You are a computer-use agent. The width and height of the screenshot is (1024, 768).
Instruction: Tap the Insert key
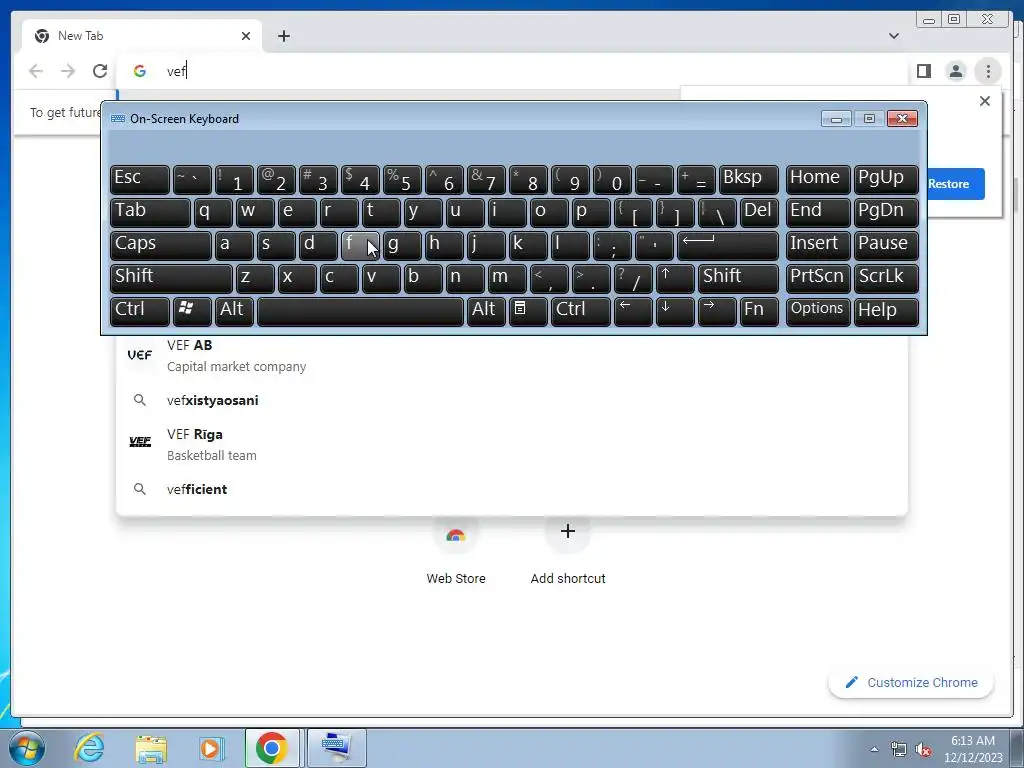click(818, 246)
